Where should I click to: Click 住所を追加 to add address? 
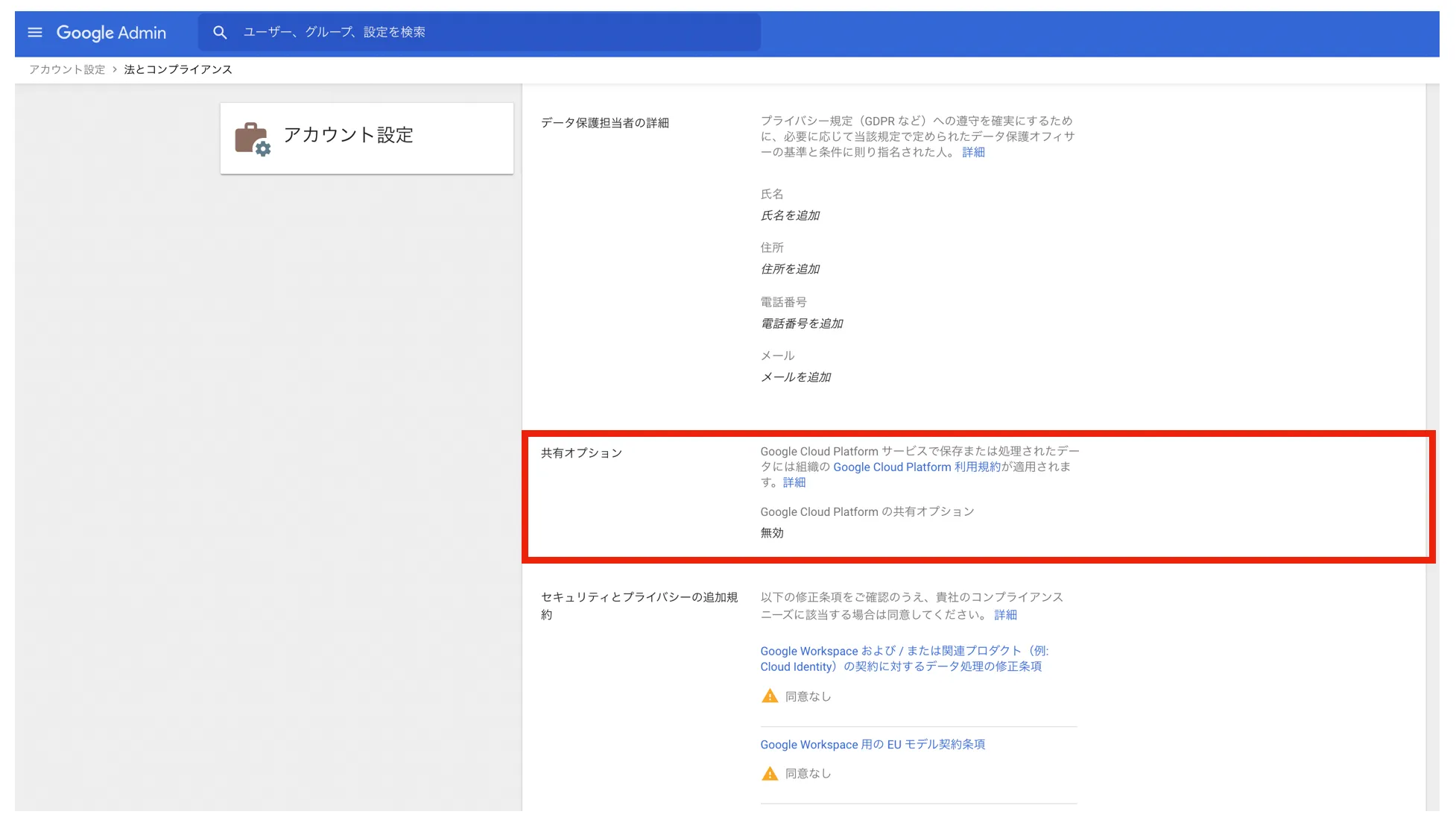click(790, 269)
